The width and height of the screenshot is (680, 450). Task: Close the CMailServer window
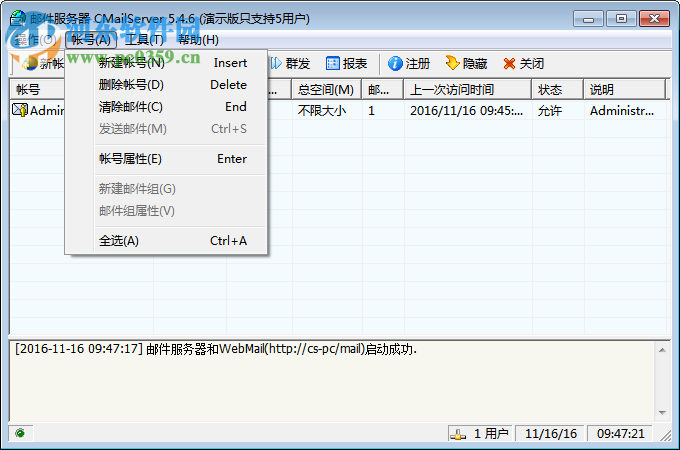[654, 19]
